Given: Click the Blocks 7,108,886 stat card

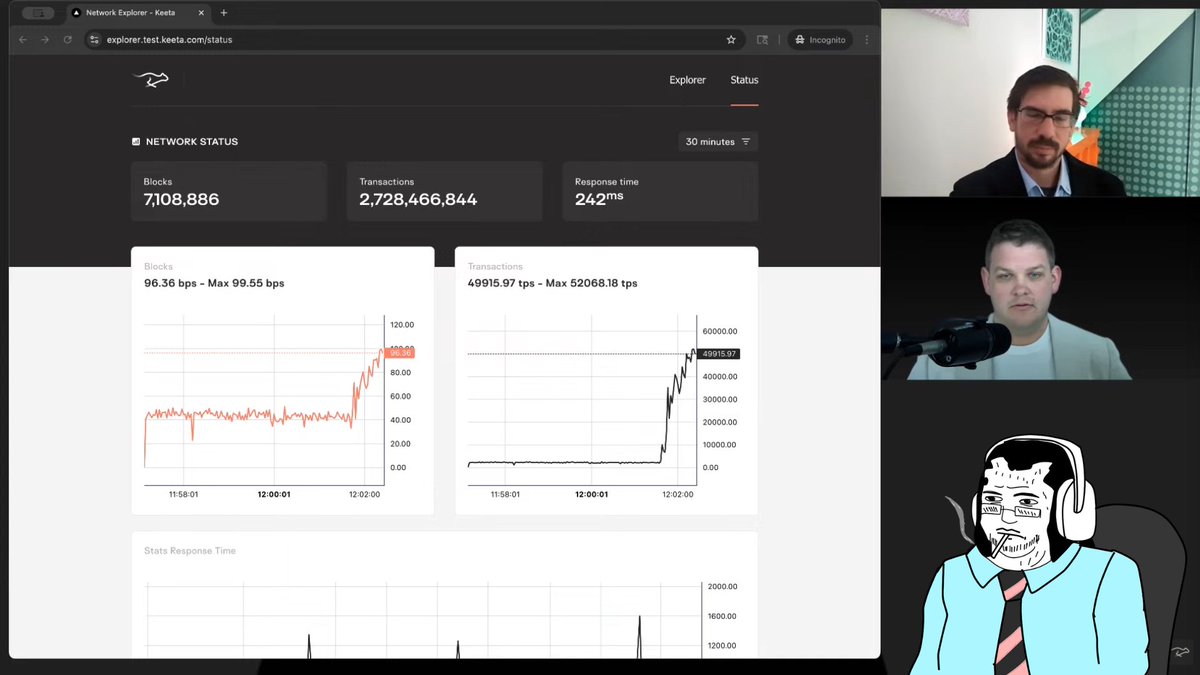Looking at the screenshot, I should (x=229, y=191).
